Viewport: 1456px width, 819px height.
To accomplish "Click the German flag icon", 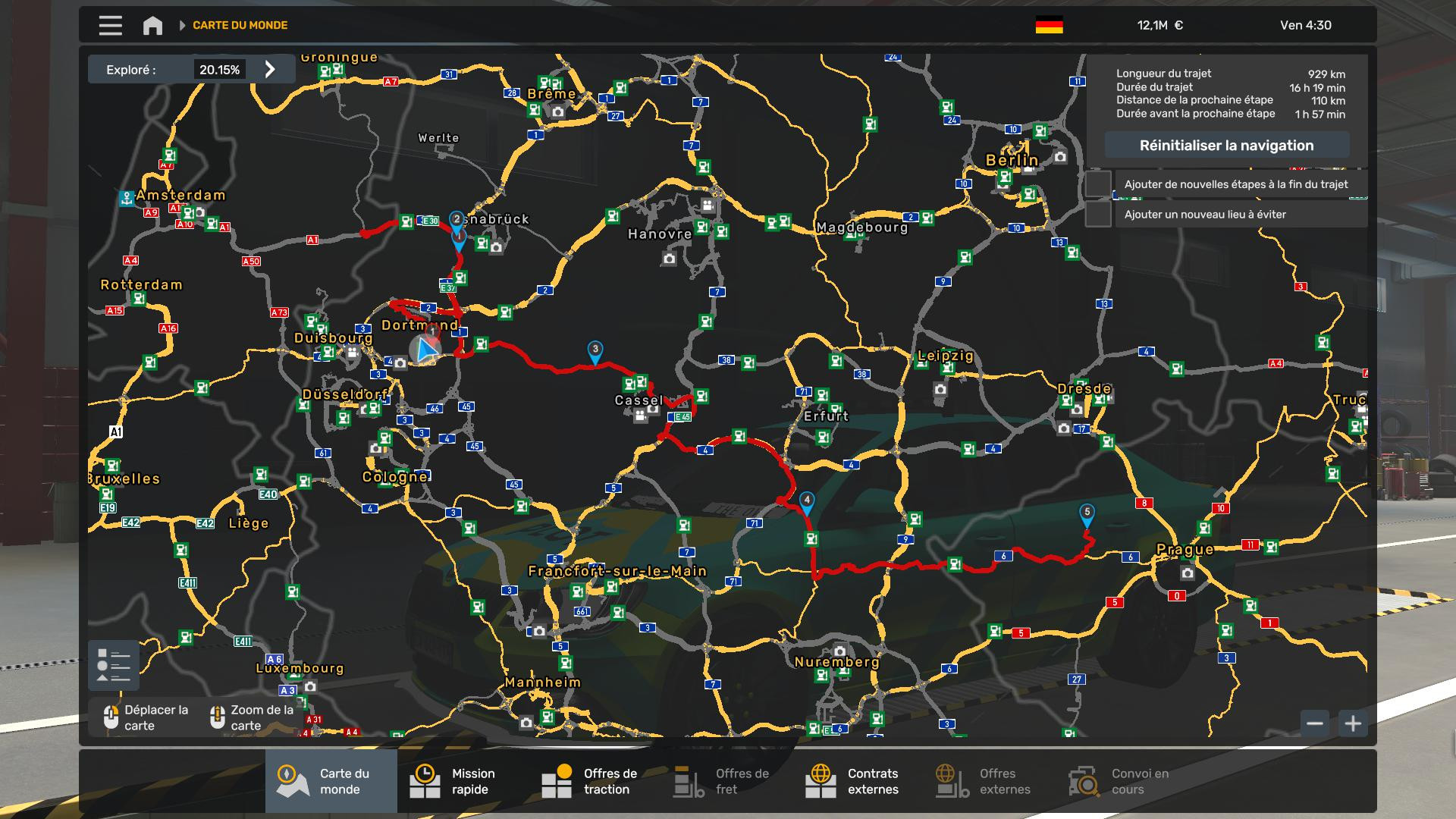I will 1049,26.
